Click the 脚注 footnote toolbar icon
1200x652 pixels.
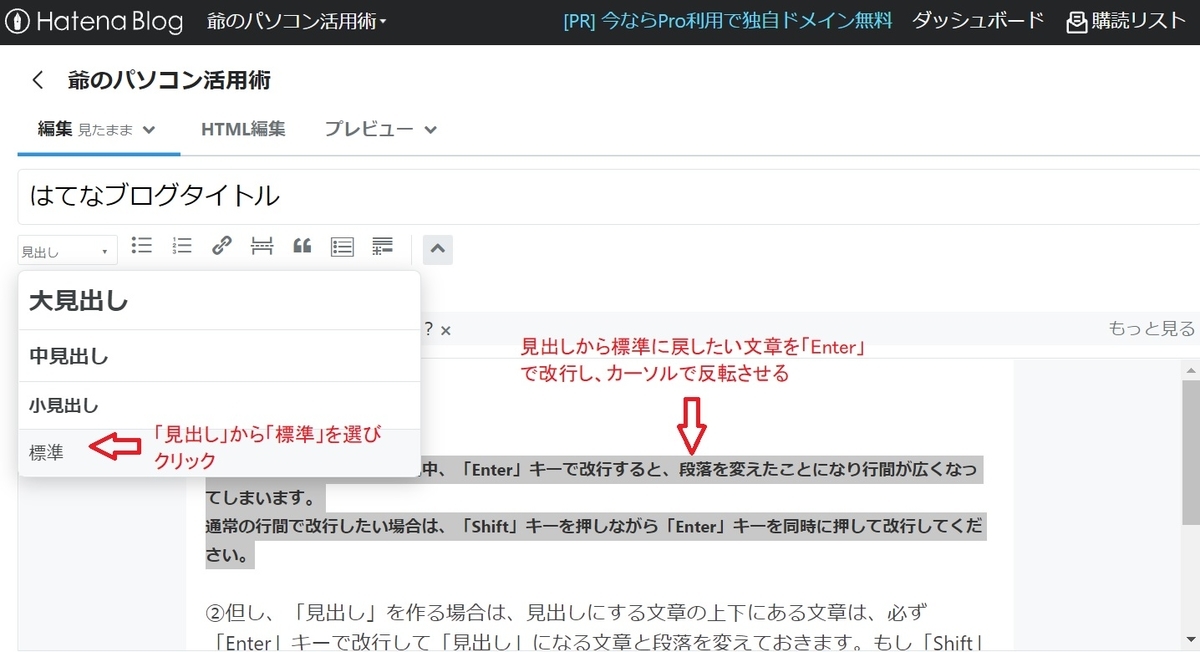[x=381, y=246]
